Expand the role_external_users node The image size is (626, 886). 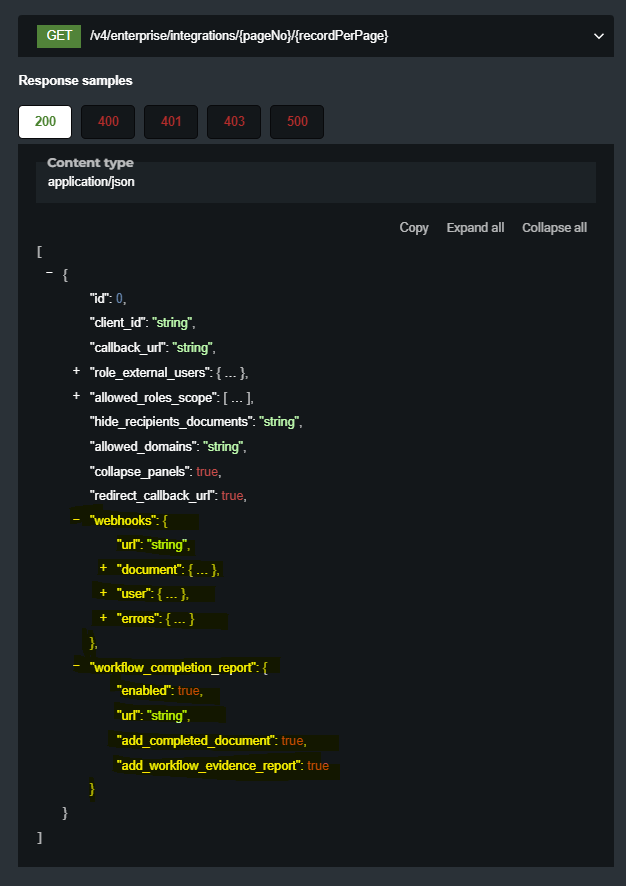[76, 371]
